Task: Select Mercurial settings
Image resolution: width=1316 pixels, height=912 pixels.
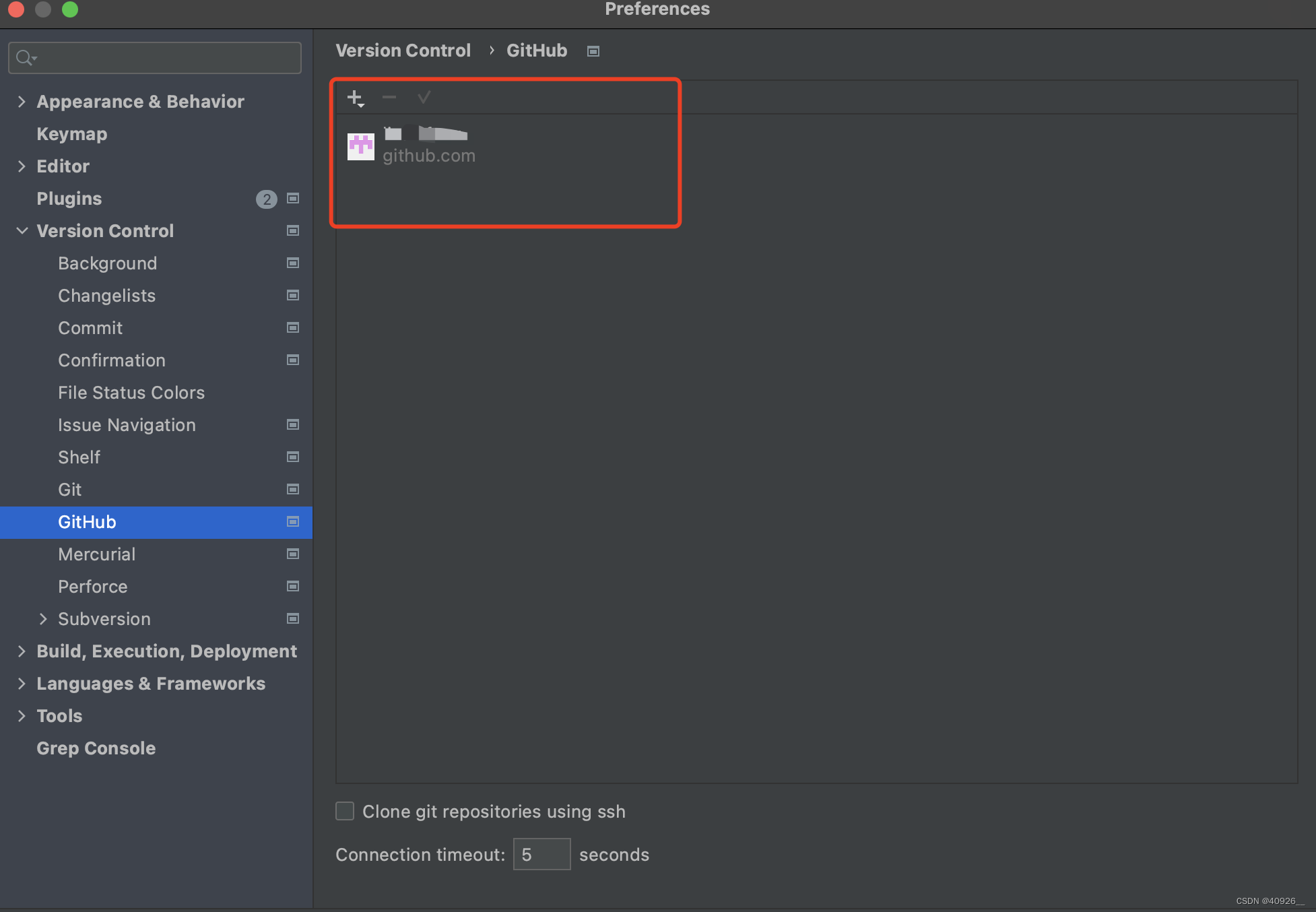Action: (96, 554)
